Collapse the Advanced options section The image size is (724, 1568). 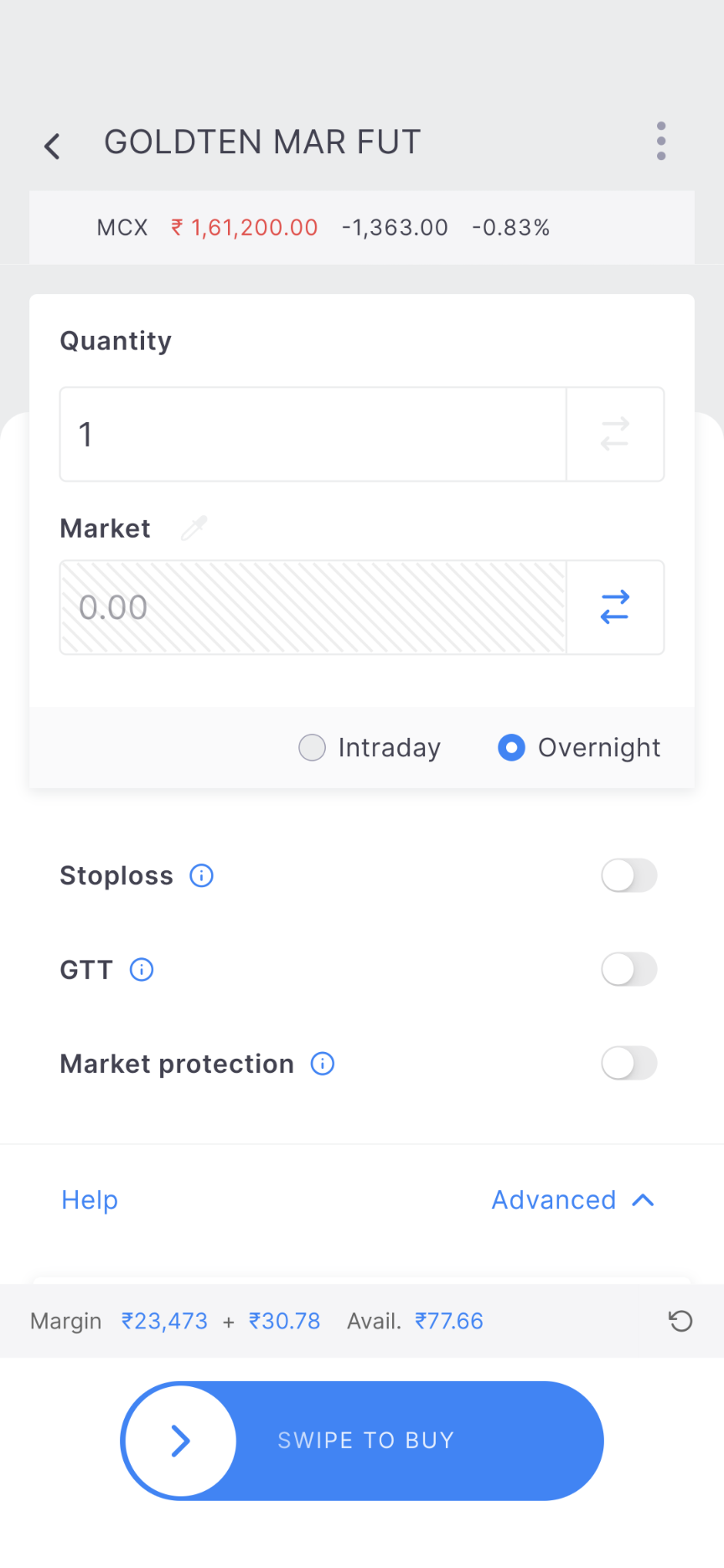tap(572, 1199)
